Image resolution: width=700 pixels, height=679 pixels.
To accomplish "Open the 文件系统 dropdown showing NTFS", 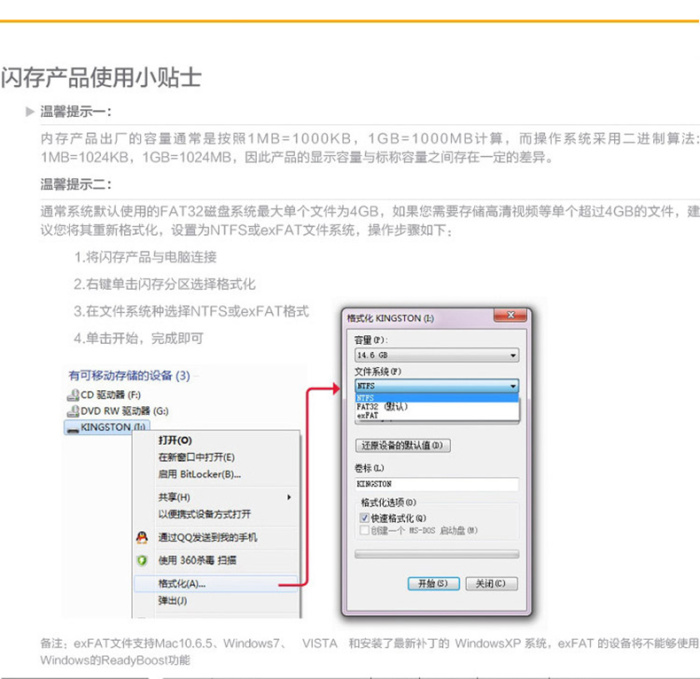I will pyautogui.click(x=437, y=386).
